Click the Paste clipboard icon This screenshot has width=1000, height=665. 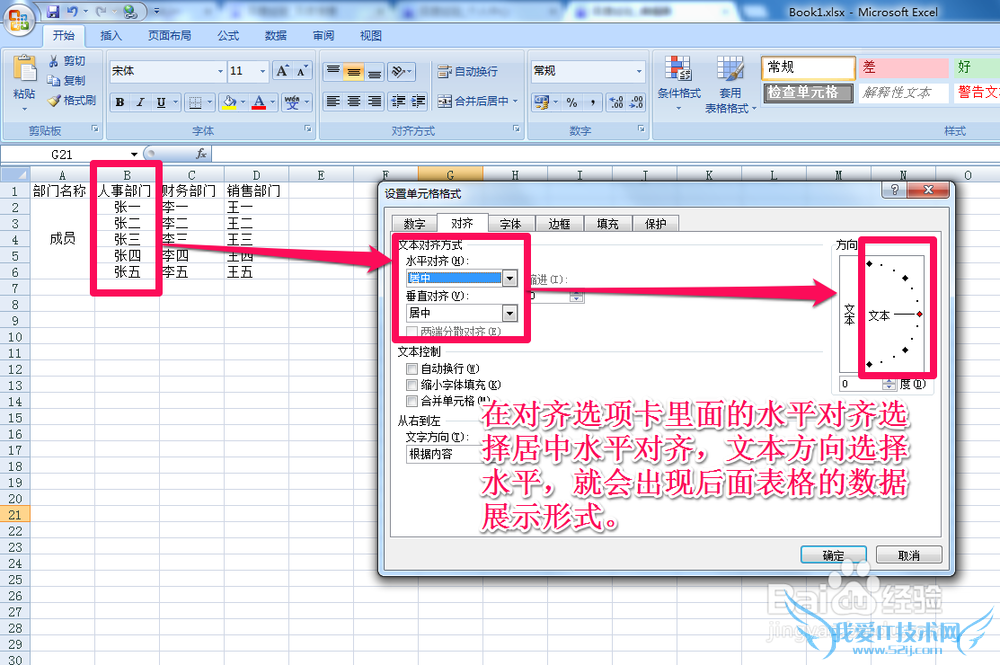[x=24, y=69]
